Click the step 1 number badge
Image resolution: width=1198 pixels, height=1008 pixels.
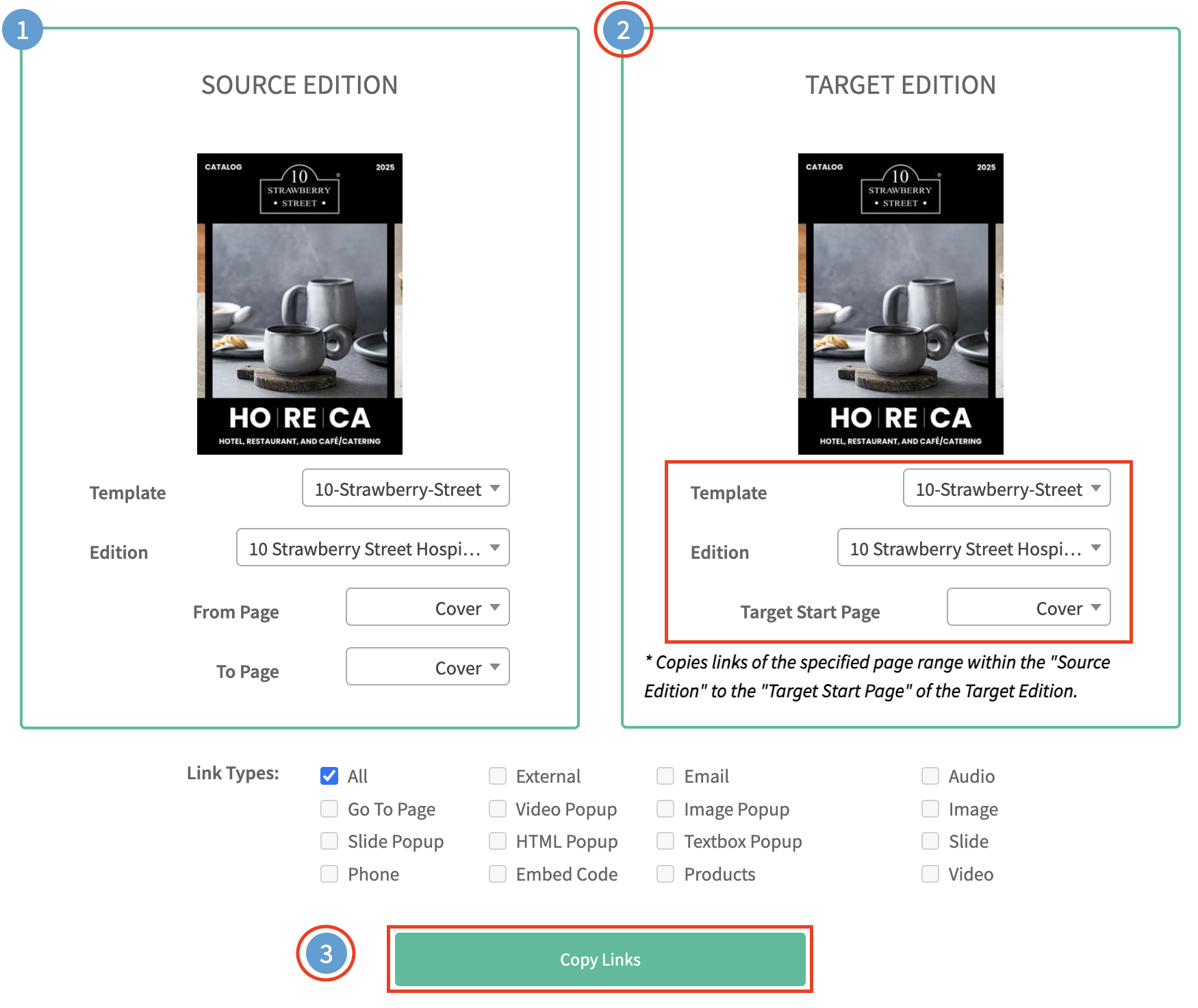[23, 29]
